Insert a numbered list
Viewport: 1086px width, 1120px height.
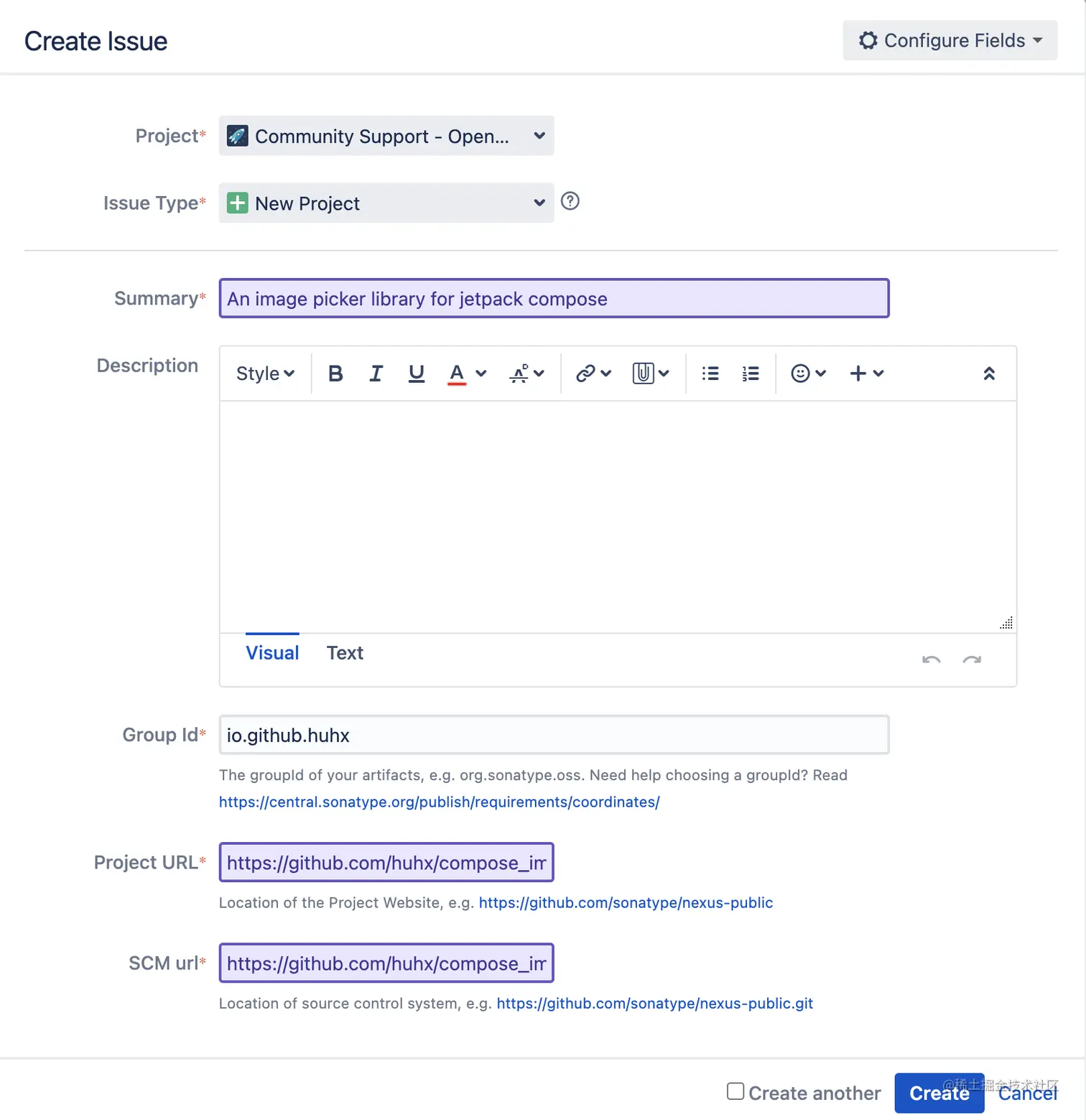coord(751,374)
